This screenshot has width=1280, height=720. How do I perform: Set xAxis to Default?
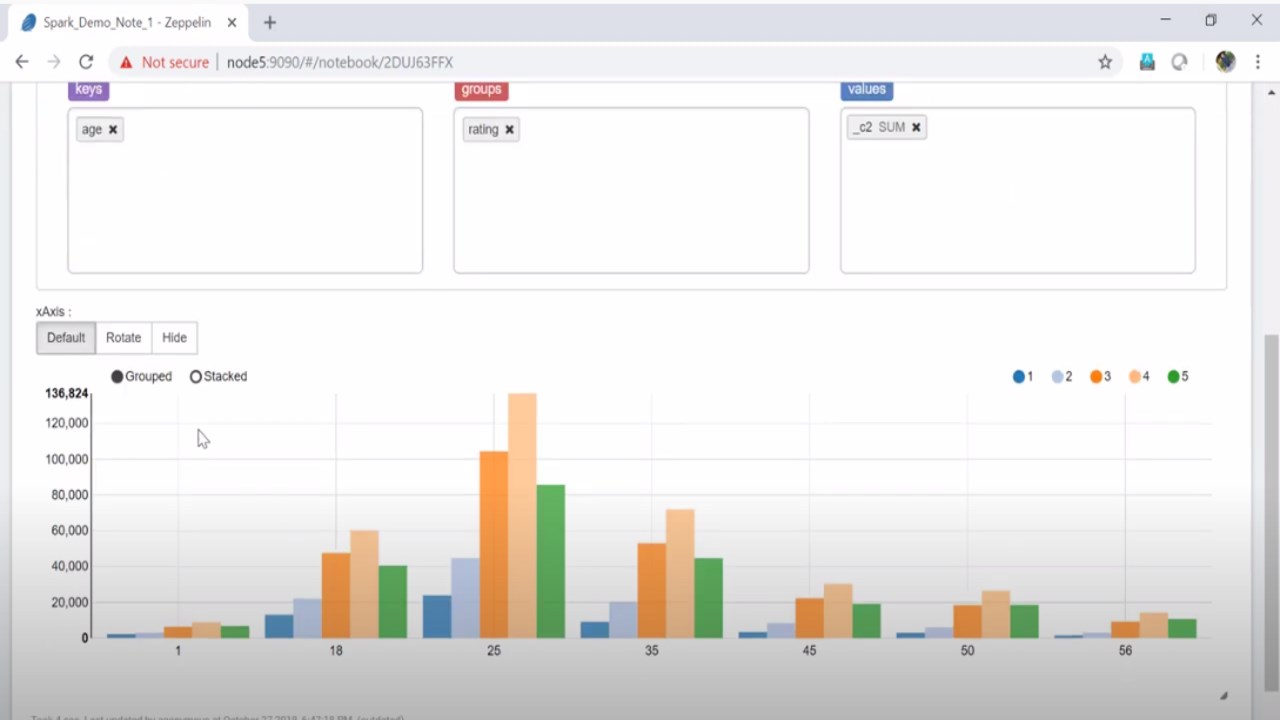pyautogui.click(x=66, y=338)
